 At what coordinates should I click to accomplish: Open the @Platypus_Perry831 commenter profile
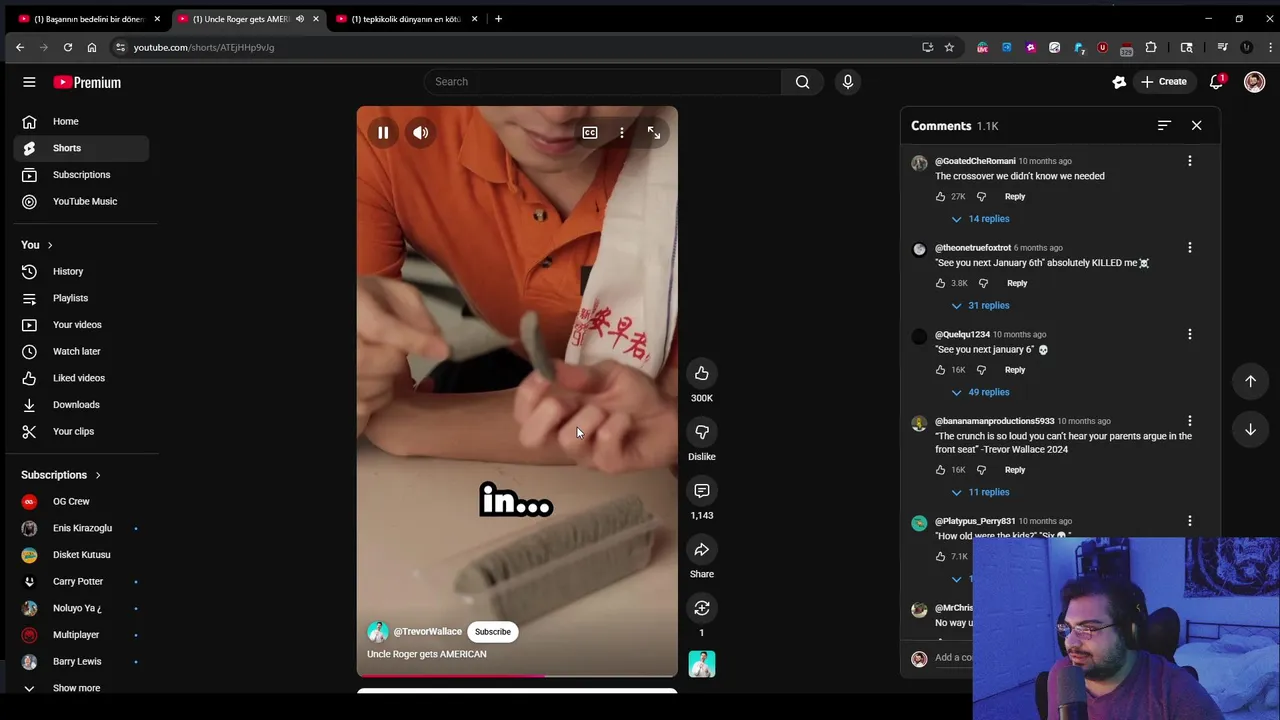[x=975, y=521]
